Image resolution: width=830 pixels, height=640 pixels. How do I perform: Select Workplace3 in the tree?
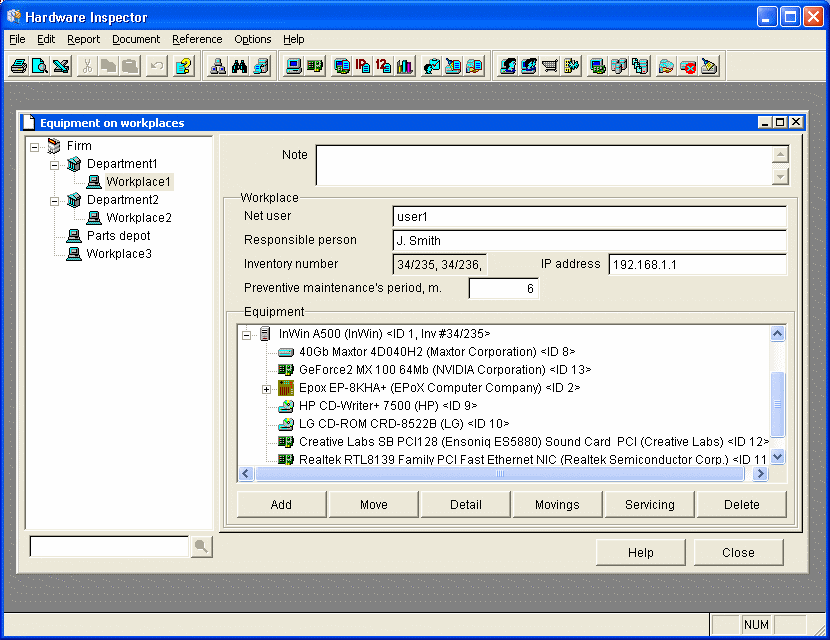click(119, 254)
